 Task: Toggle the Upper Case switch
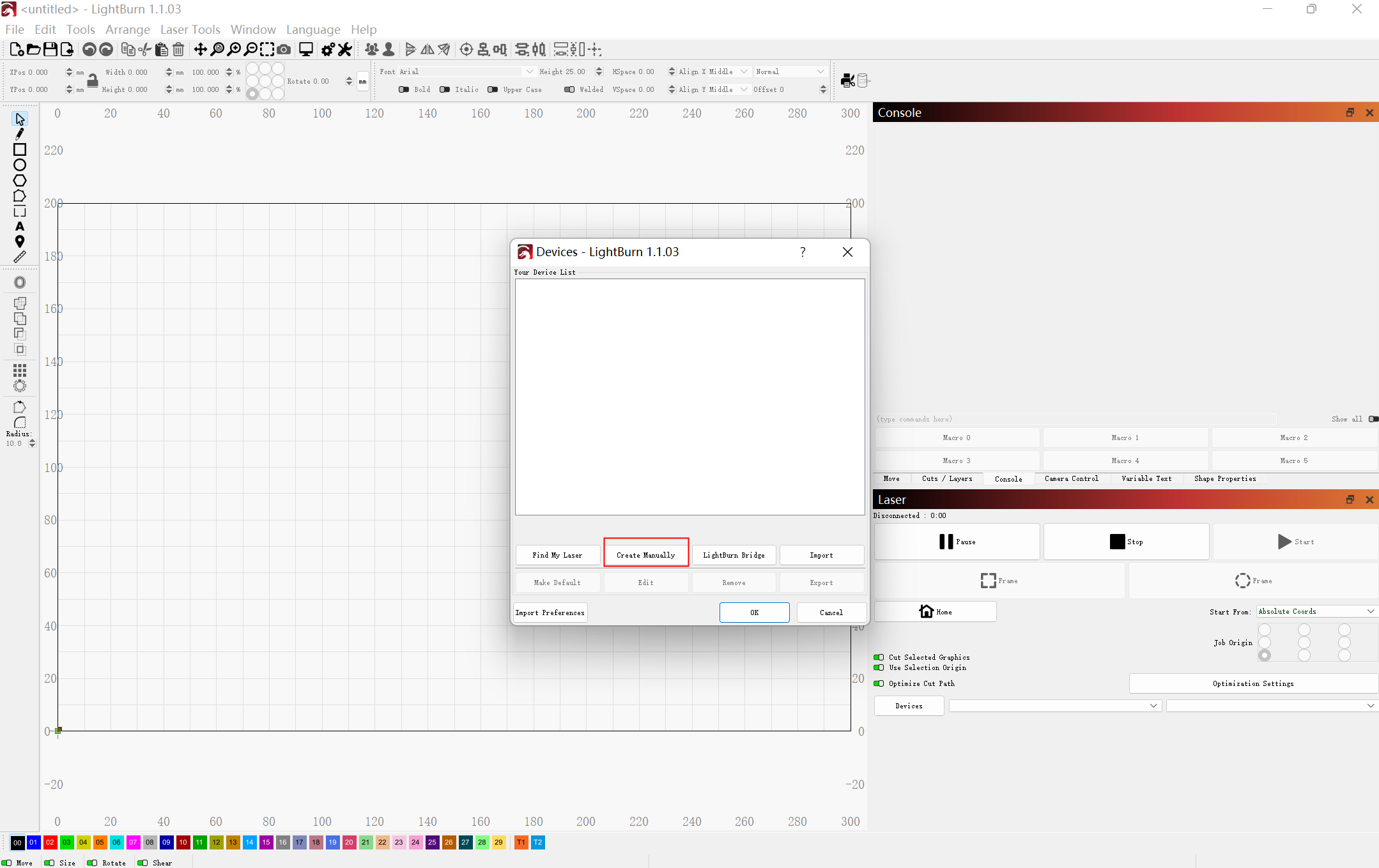click(493, 89)
